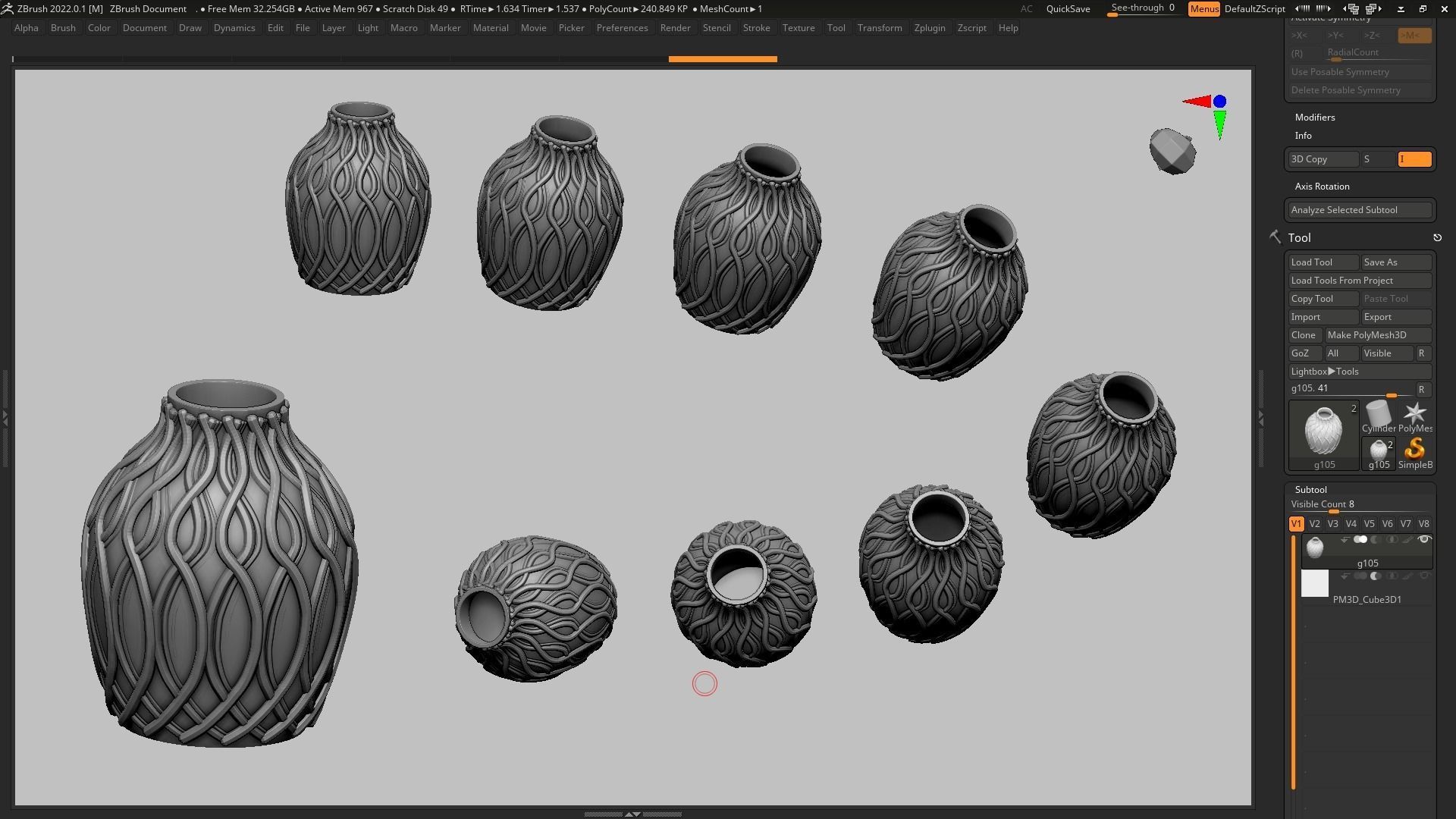Expand the Modifiers section
1456x819 pixels.
pos(1314,118)
